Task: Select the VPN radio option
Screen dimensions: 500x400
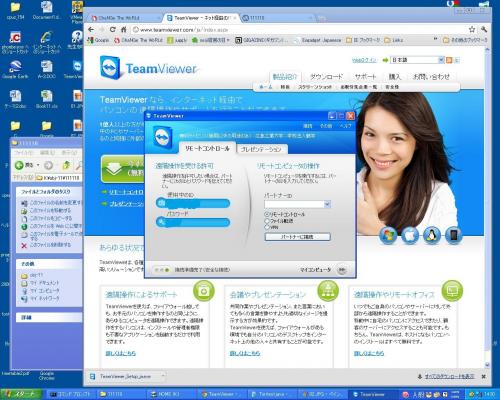Action: (x=267, y=227)
